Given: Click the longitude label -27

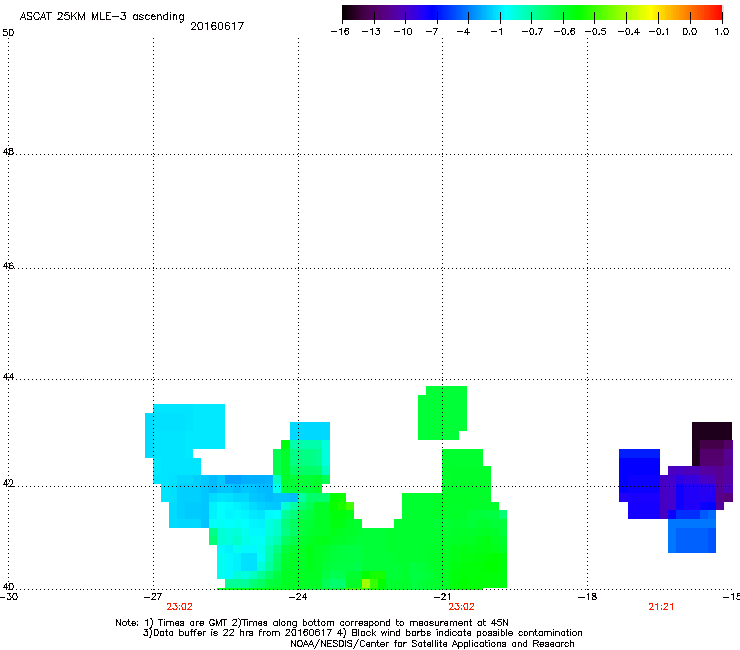Looking at the screenshot, I should coord(153,597).
